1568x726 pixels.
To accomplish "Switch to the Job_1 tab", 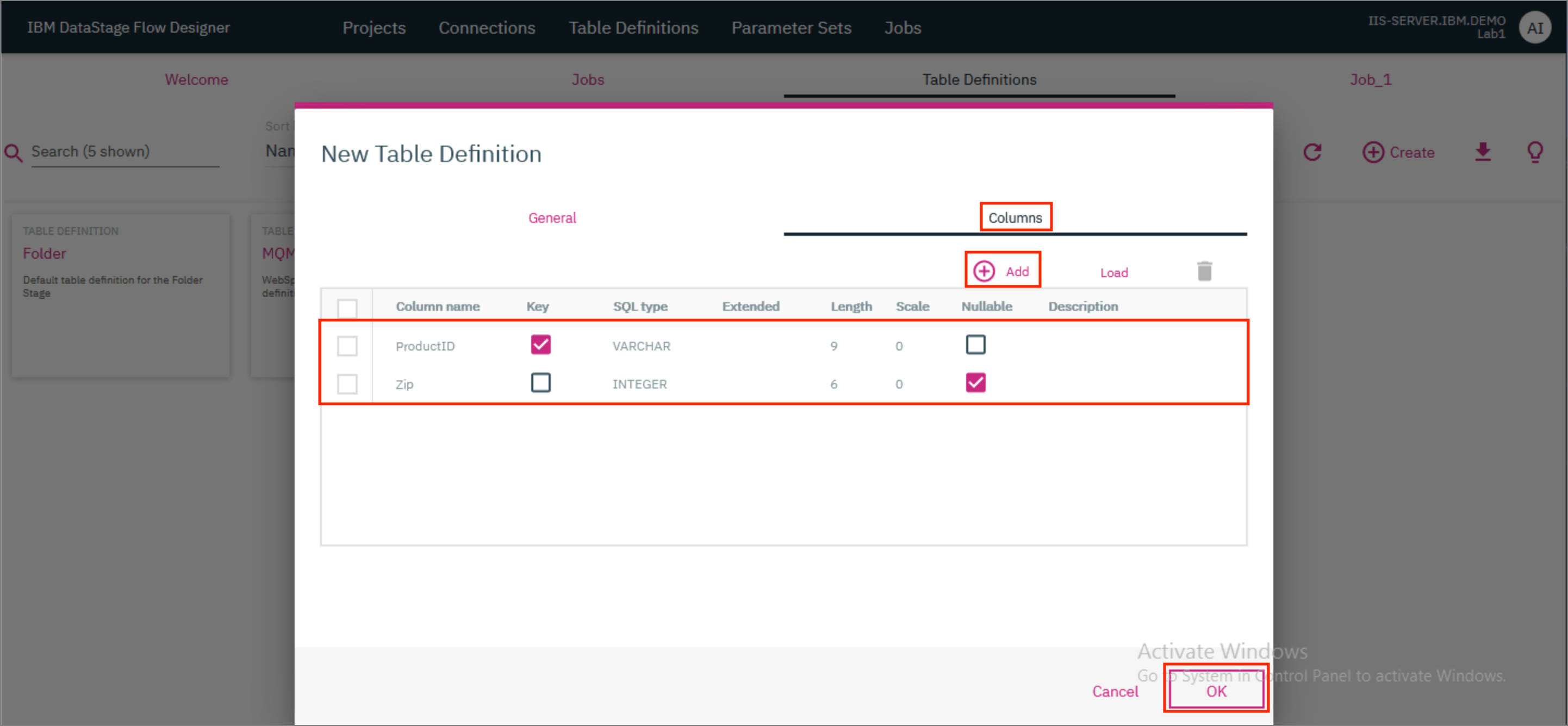I will pos(1370,79).
